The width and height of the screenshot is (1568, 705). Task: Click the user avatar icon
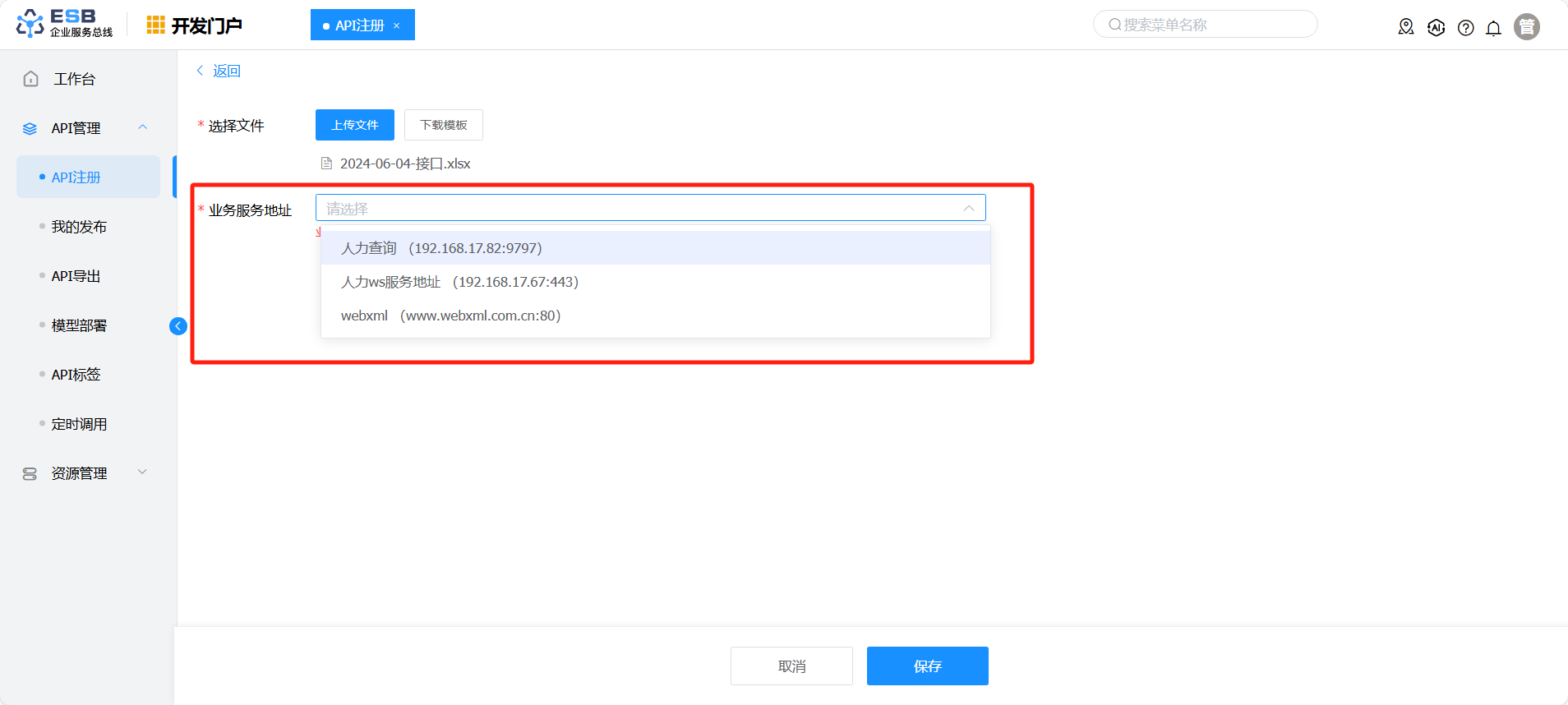coord(1526,27)
